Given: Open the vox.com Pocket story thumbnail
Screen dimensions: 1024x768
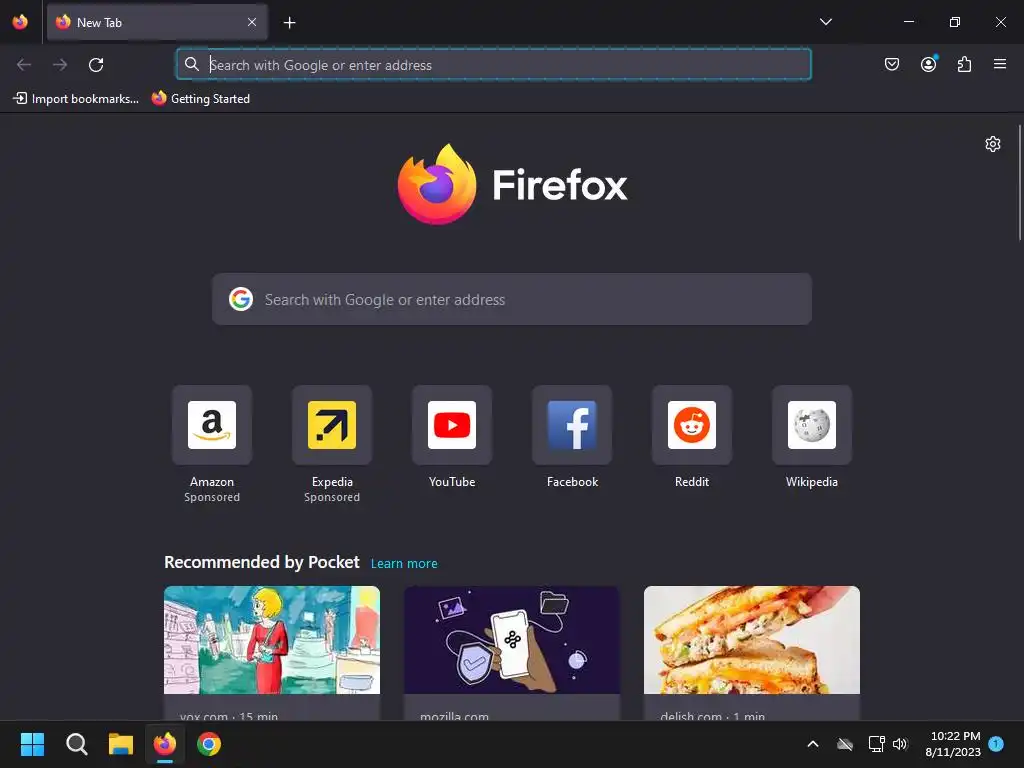Looking at the screenshot, I should click(x=272, y=640).
